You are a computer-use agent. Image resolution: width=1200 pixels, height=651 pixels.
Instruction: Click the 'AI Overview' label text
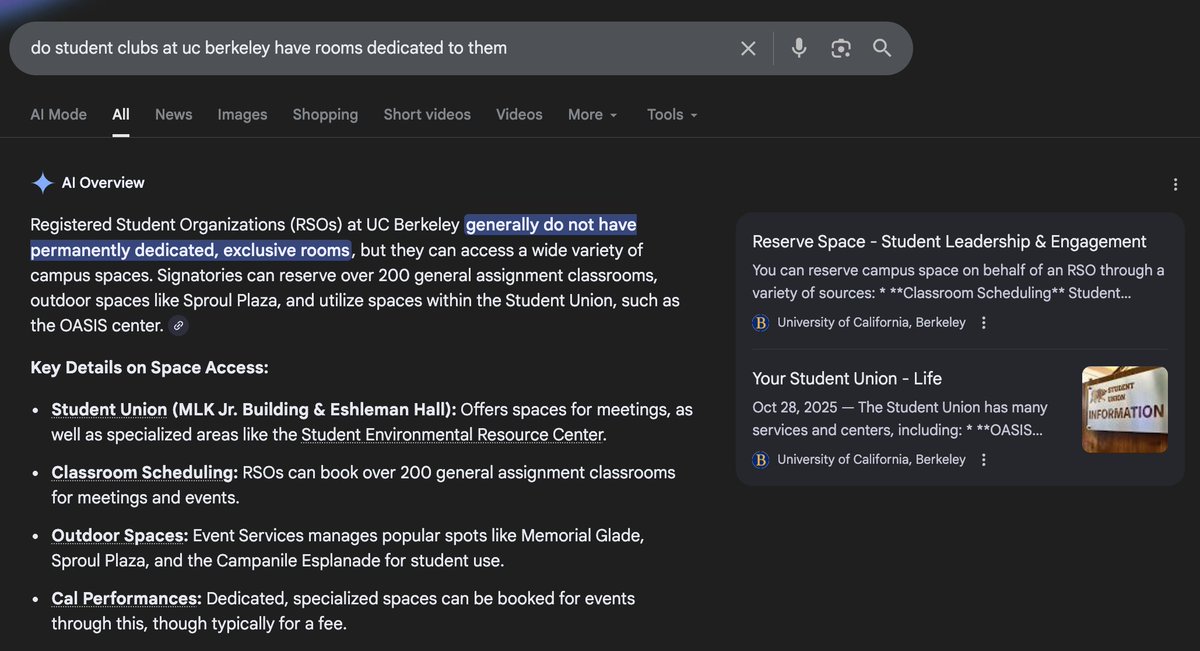pos(103,183)
